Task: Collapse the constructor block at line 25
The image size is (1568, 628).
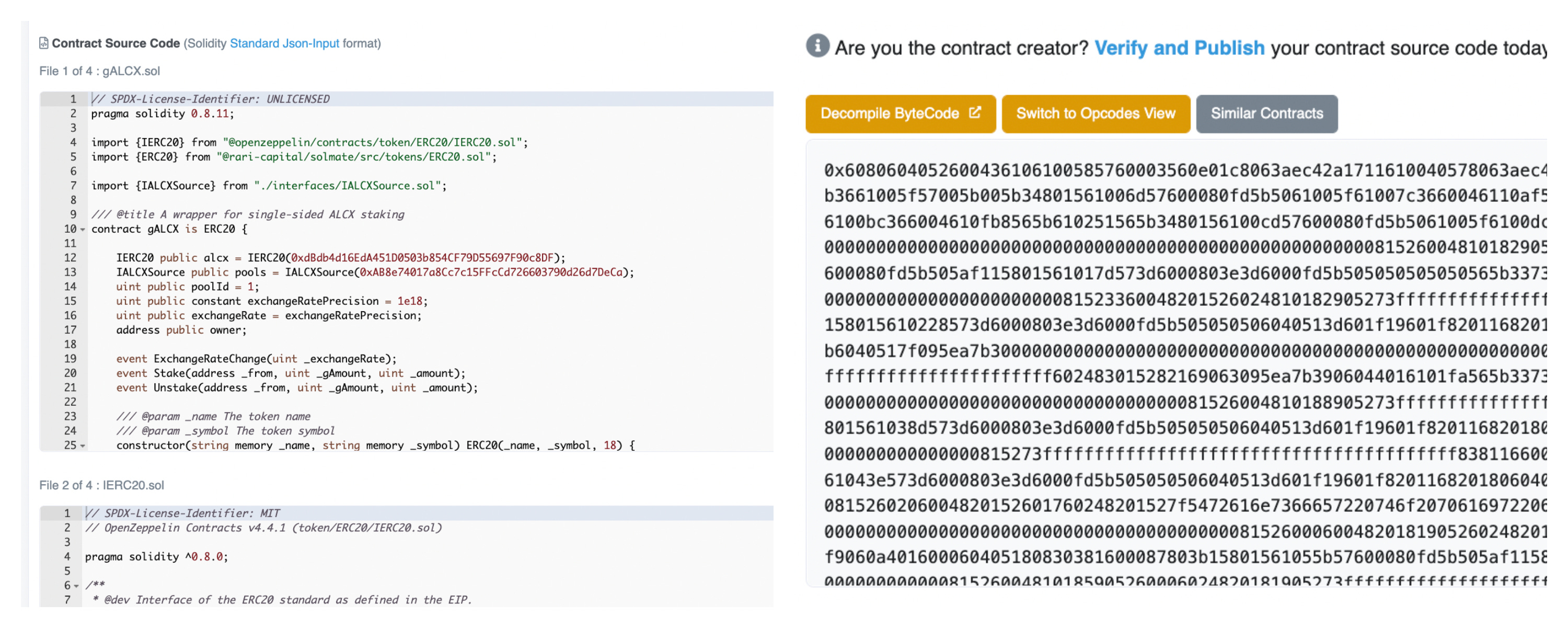Action: [83, 446]
